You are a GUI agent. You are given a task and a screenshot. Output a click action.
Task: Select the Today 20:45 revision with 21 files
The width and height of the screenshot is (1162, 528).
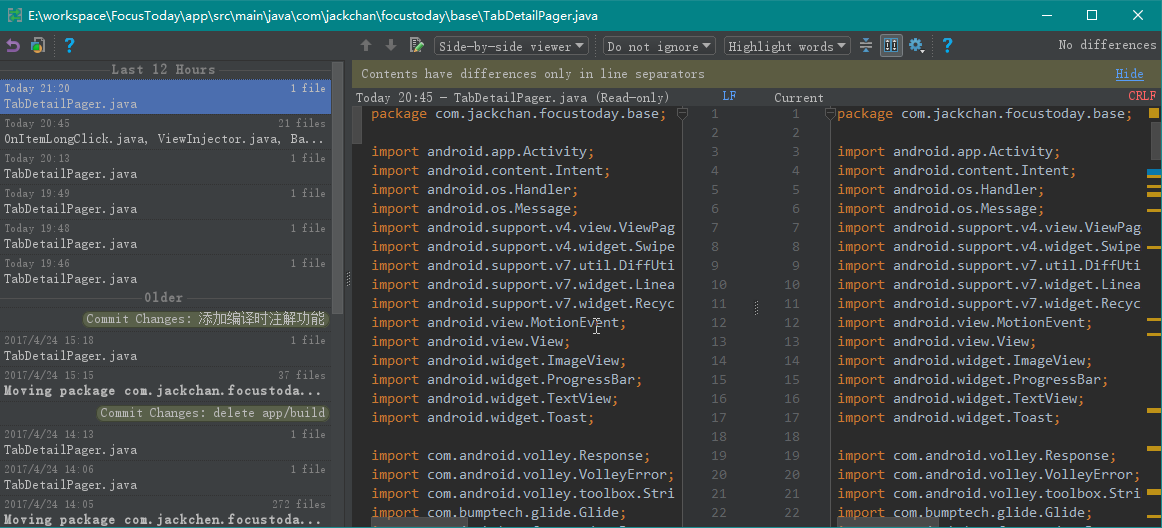(165, 131)
